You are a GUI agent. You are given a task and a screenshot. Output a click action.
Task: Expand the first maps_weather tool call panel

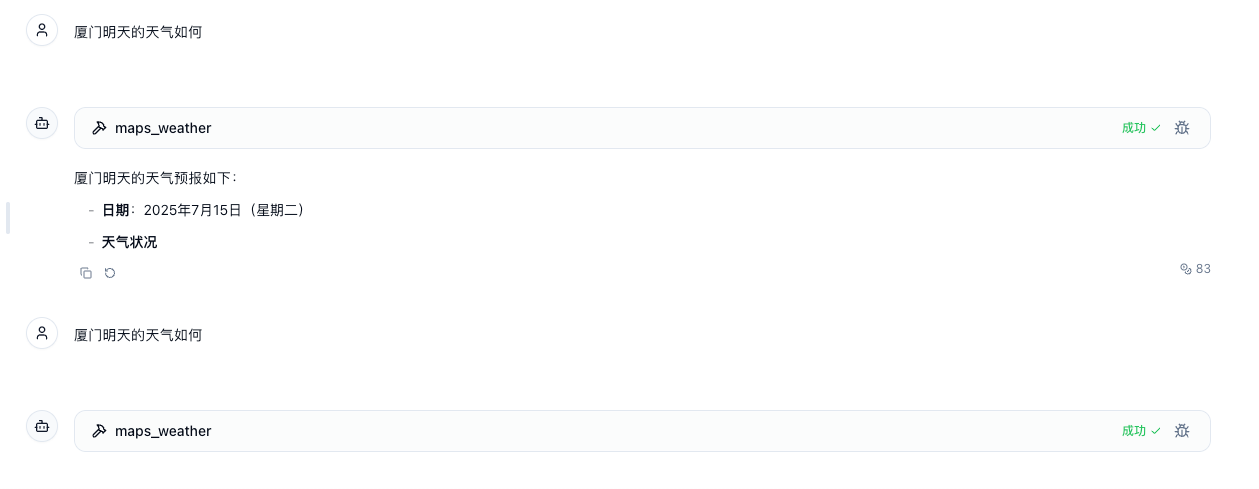click(x=642, y=128)
